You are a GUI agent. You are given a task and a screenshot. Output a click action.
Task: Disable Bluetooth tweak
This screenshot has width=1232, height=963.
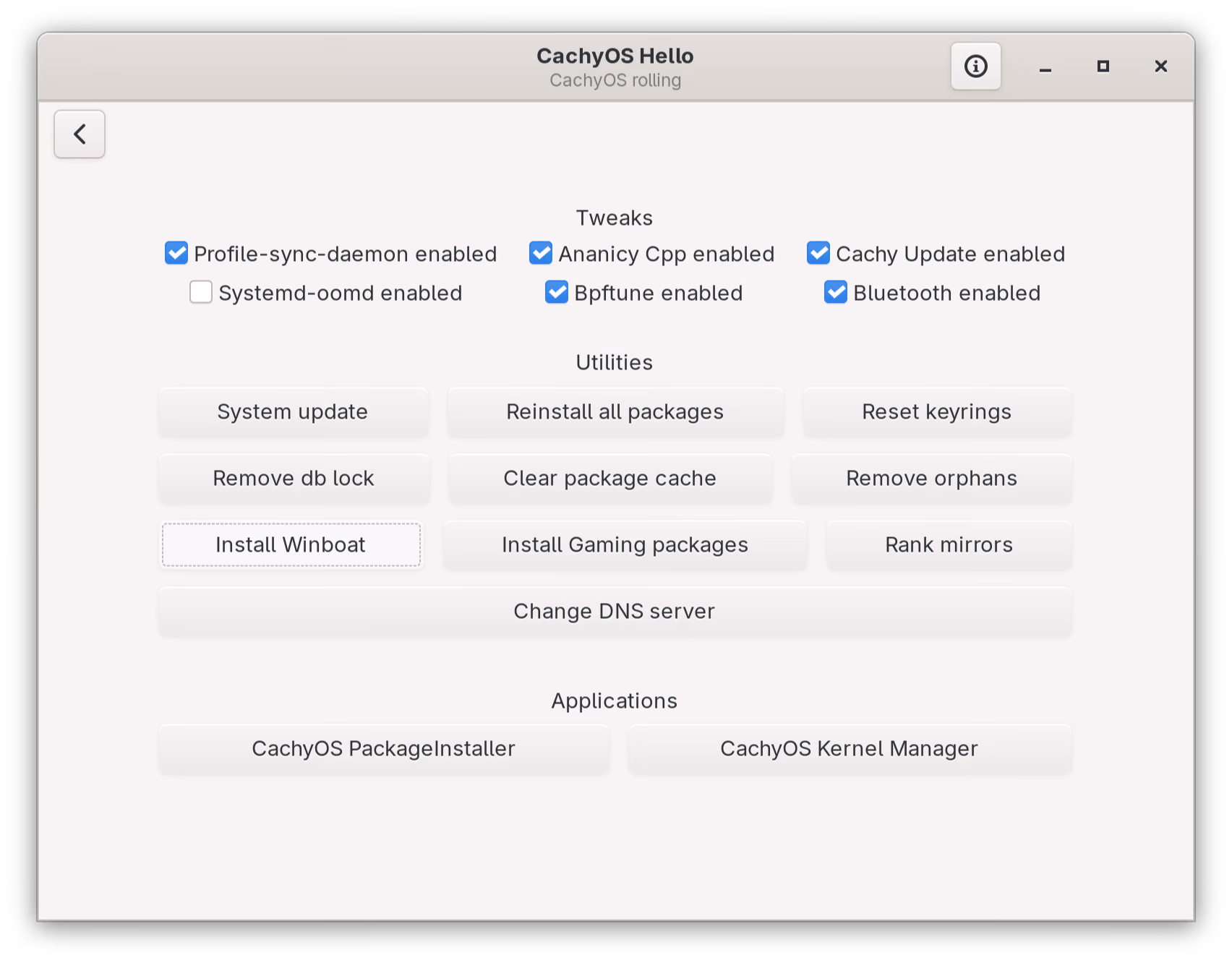[x=835, y=292]
